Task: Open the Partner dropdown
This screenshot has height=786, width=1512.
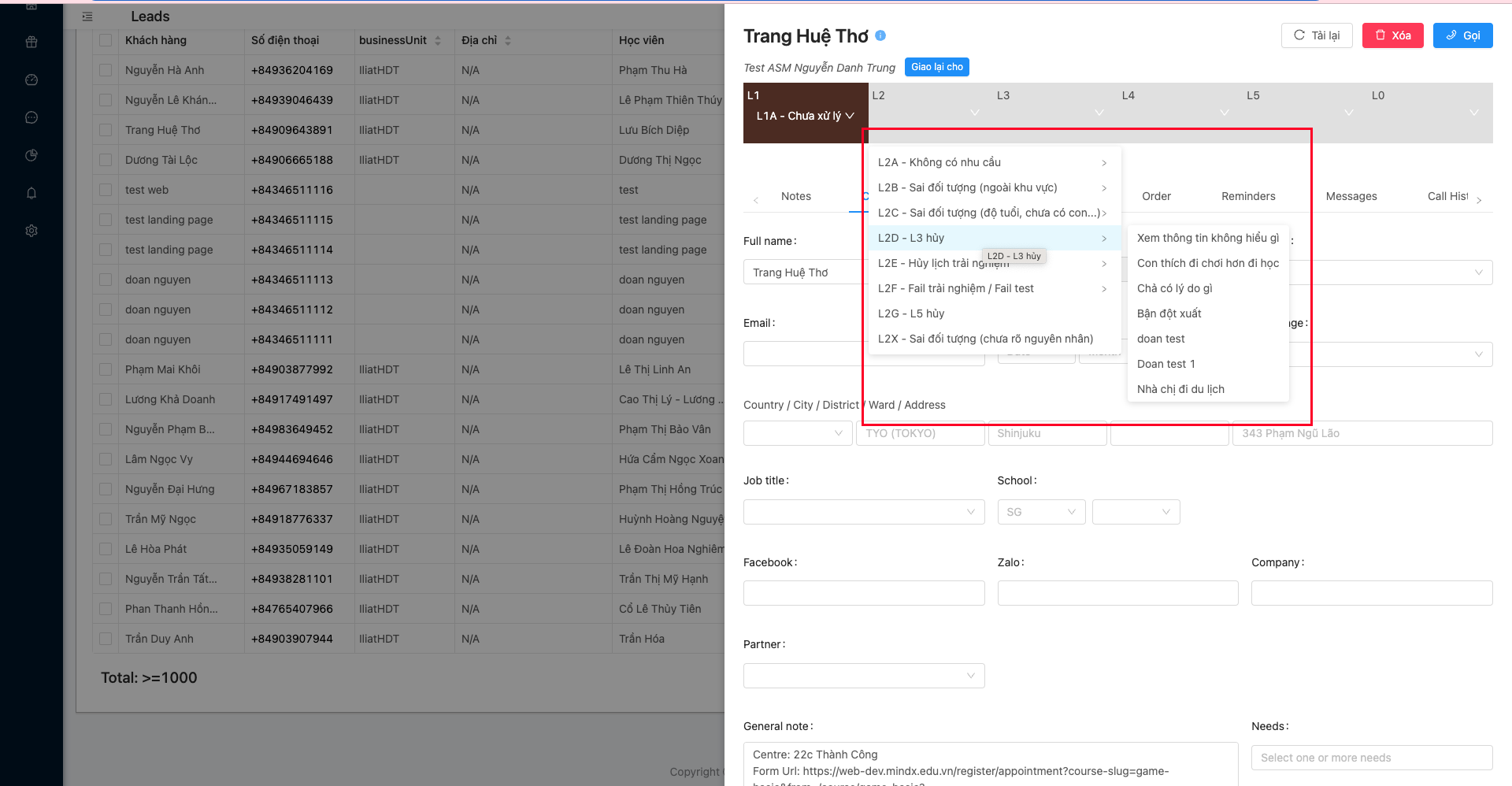Action: point(864,676)
